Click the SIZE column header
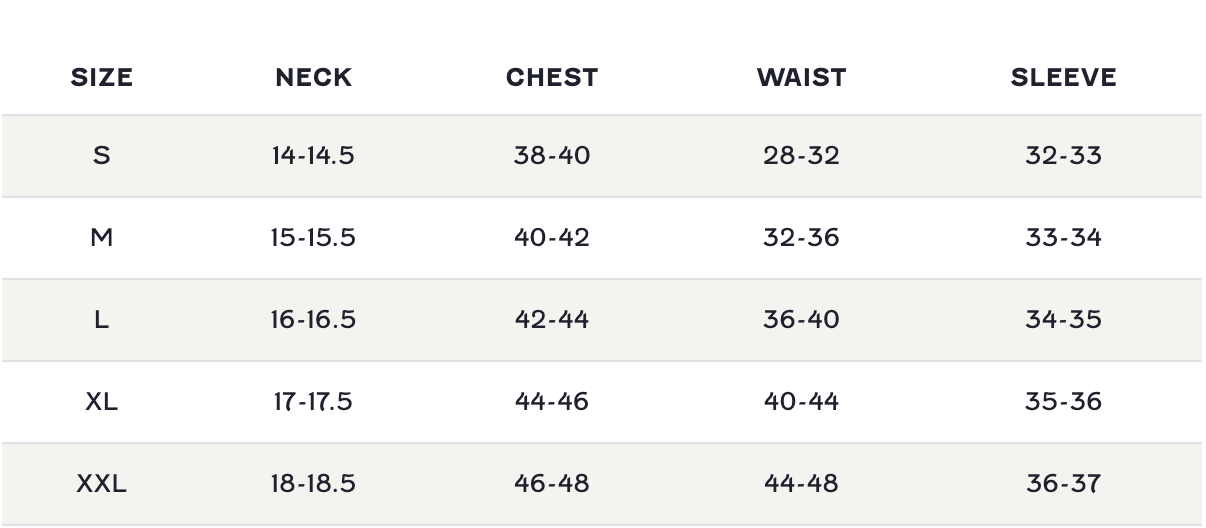The image size is (1206, 528). [102, 77]
